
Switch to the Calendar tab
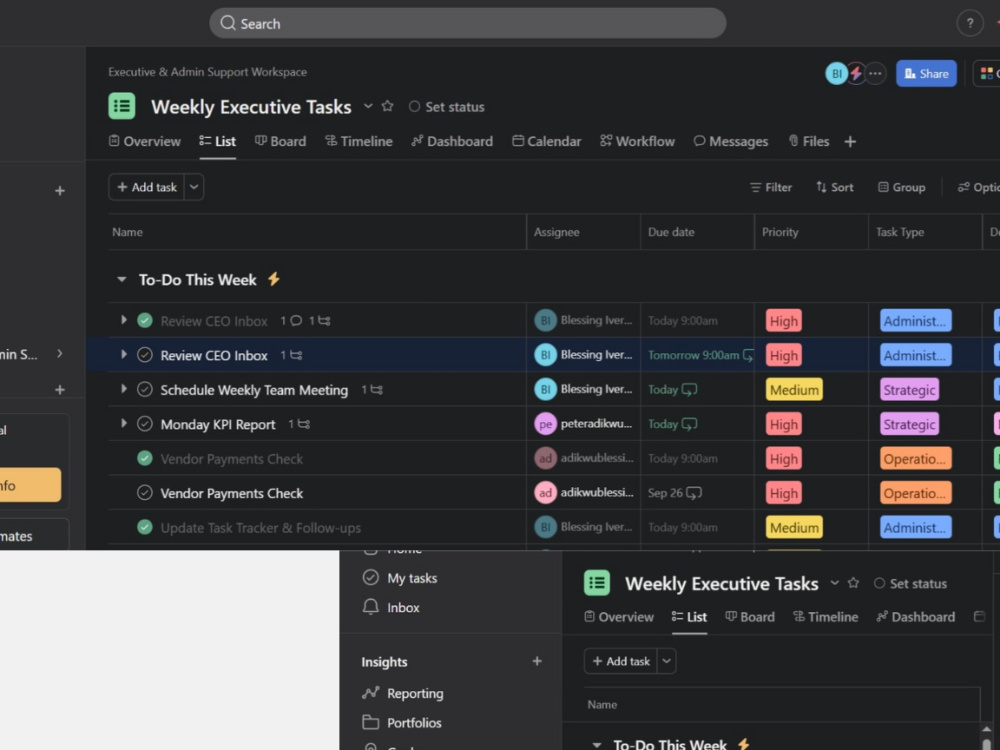point(547,142)
